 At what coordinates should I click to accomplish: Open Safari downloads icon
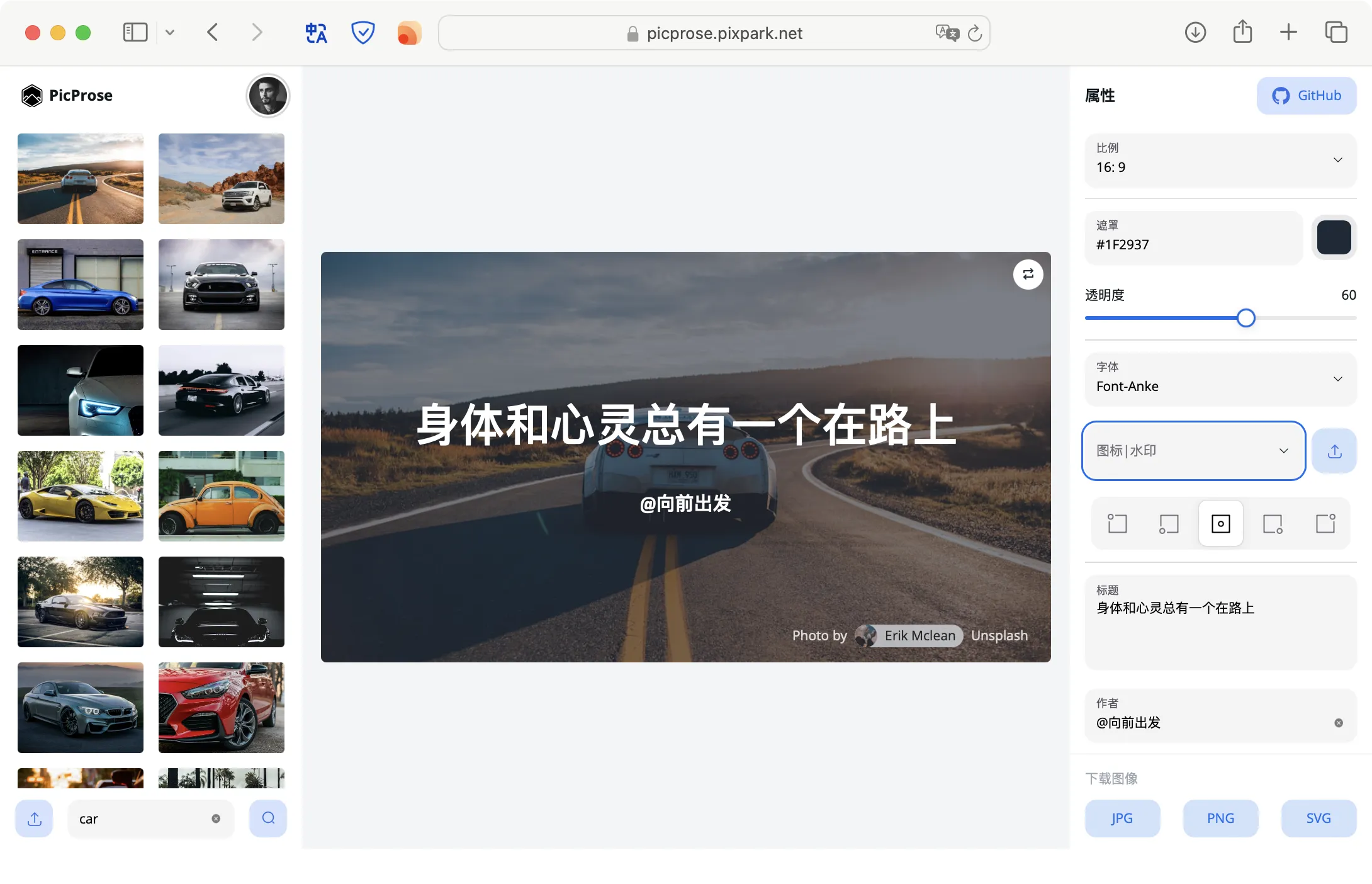pos(1195,33)
